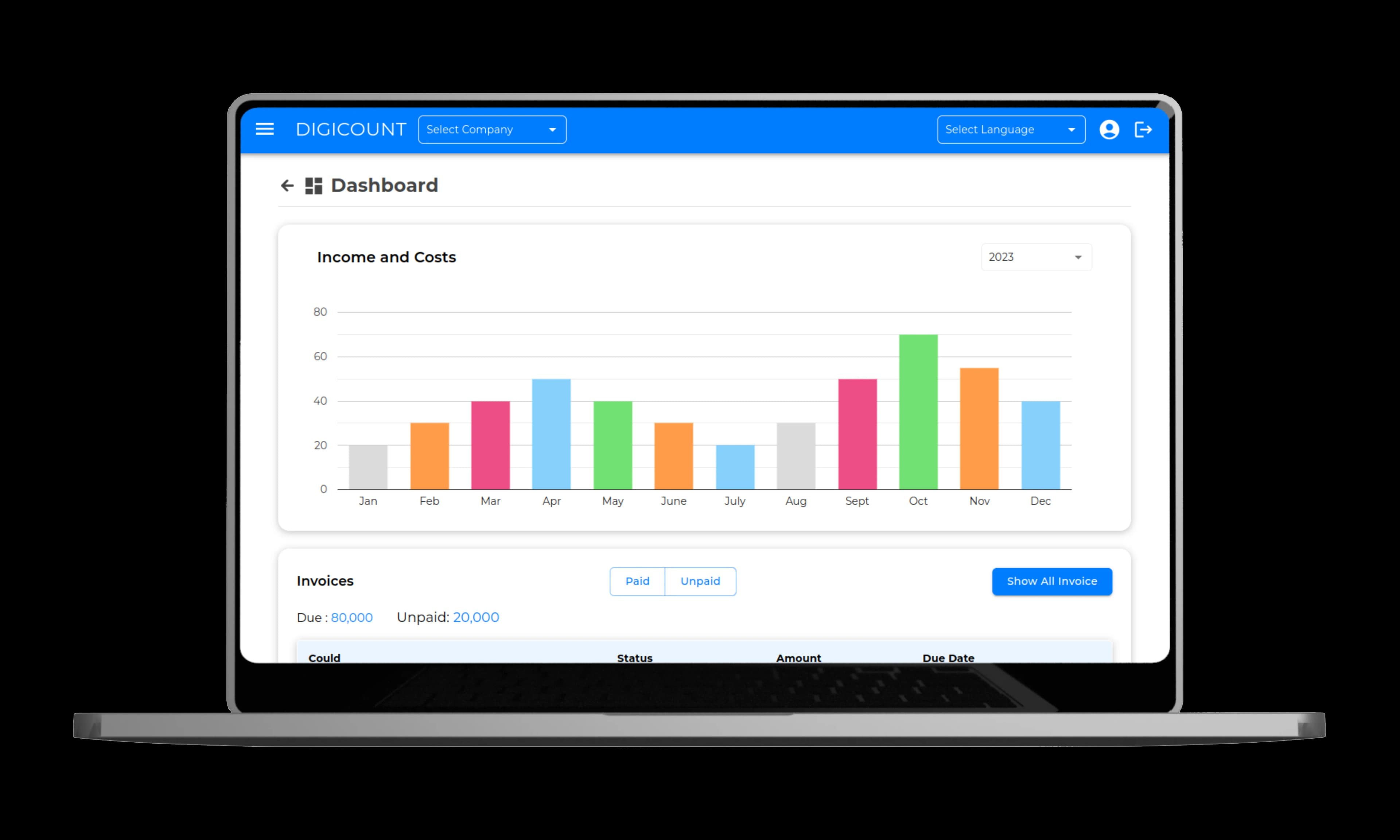Click the Invoices section icon

tap(324, 581)
